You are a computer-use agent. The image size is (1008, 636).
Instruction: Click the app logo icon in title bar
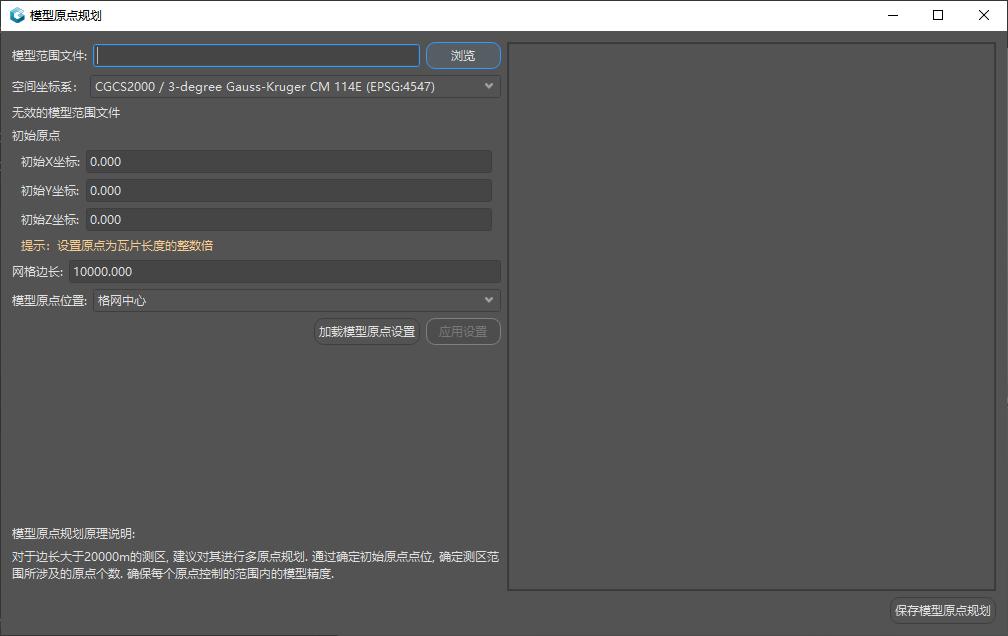tap(17, 15)
